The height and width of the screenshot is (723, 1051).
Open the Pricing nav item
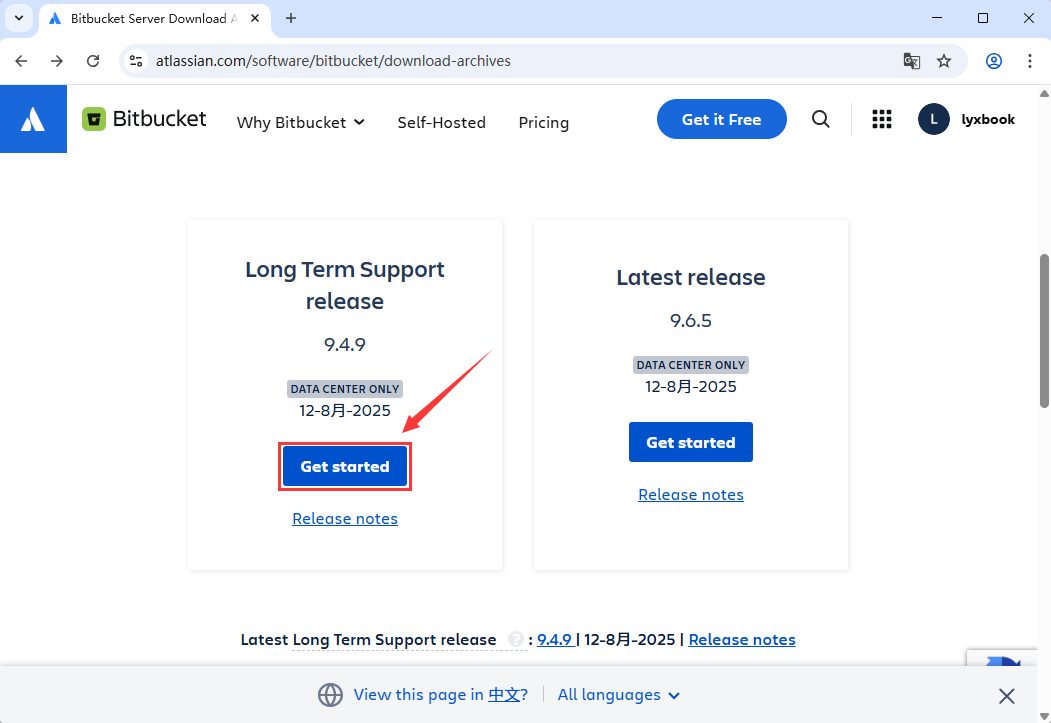(x=543, y=123)
